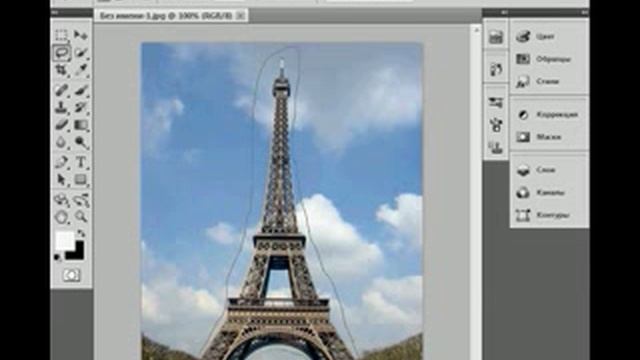Select the Eraser tool

tap(61, 125)
